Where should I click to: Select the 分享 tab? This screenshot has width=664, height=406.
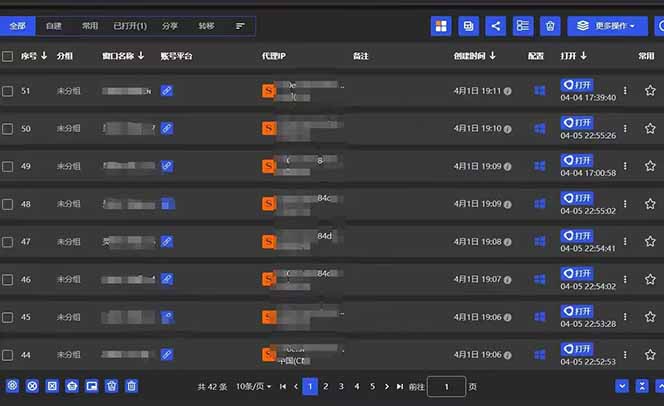[x=169, y=25]
